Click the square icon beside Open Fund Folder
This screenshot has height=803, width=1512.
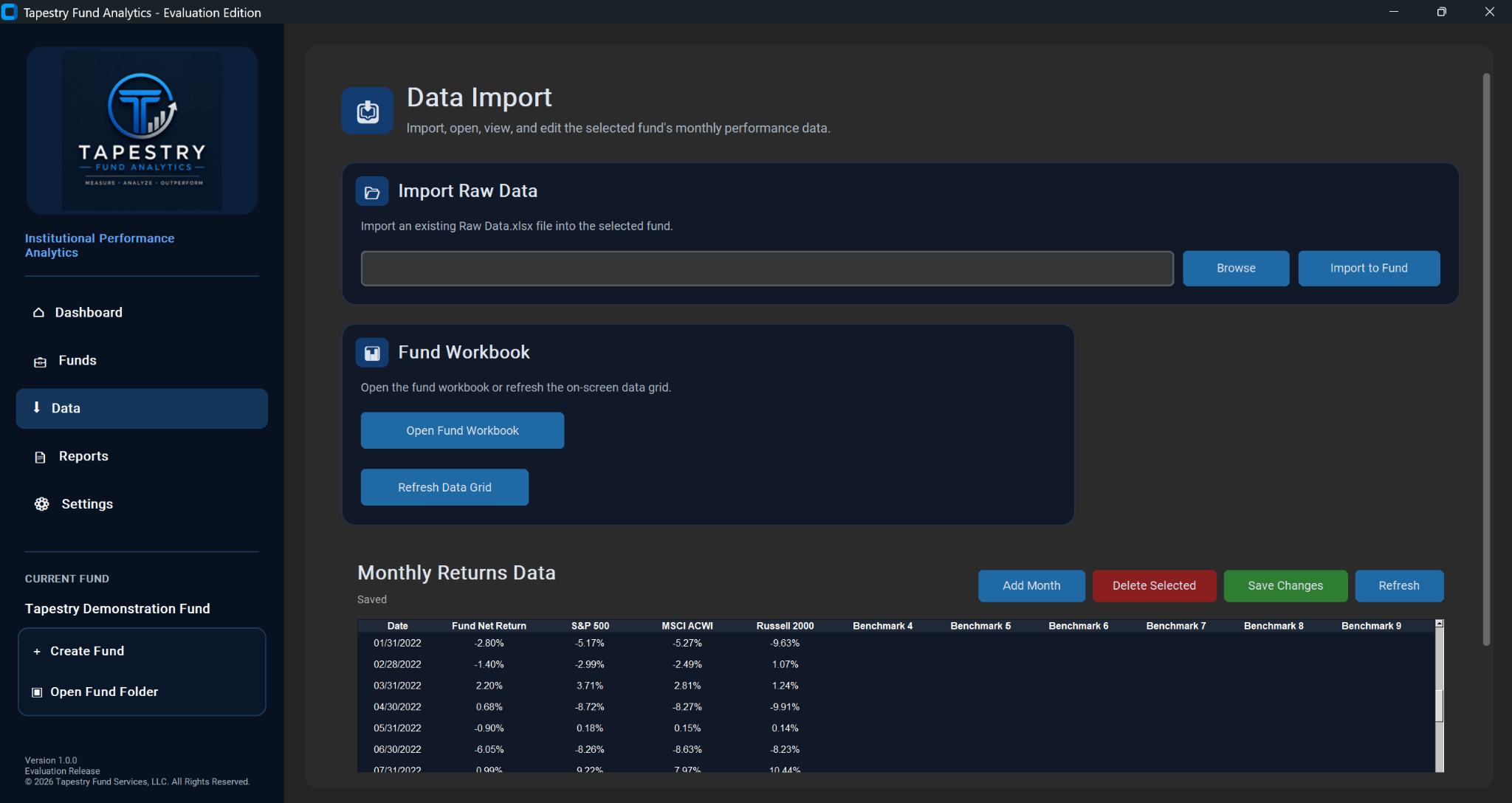[37, 692]
